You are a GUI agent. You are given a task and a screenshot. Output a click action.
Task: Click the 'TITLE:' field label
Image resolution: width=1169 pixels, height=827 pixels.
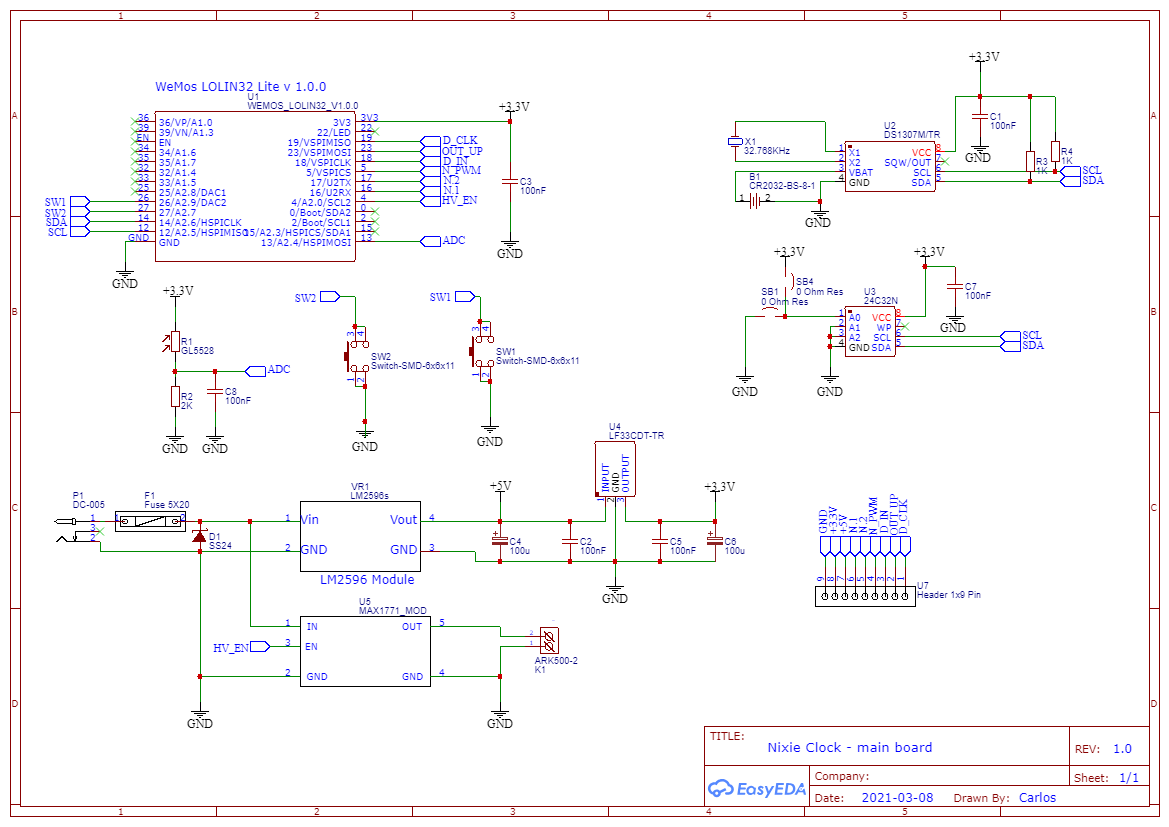point(727,736)
